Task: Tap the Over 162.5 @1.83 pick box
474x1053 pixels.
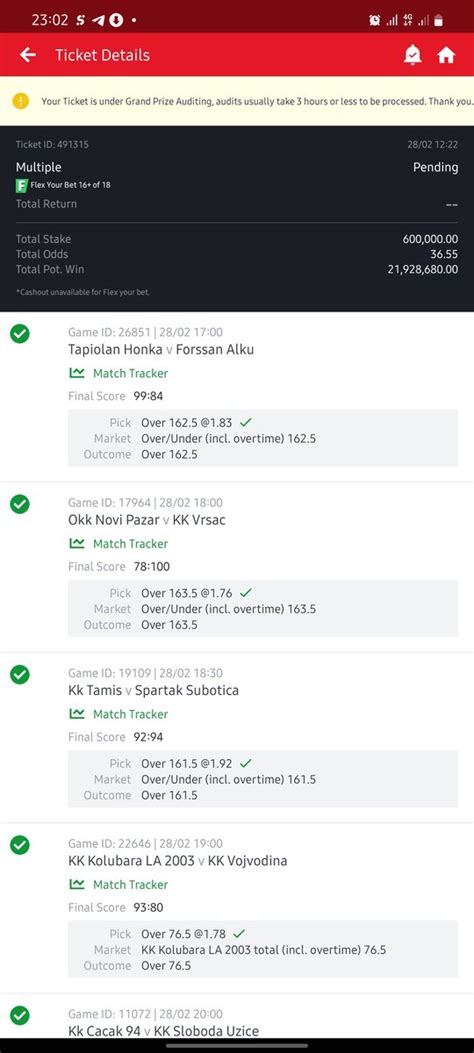Action: pyautogui.click(x=263, y=438)
